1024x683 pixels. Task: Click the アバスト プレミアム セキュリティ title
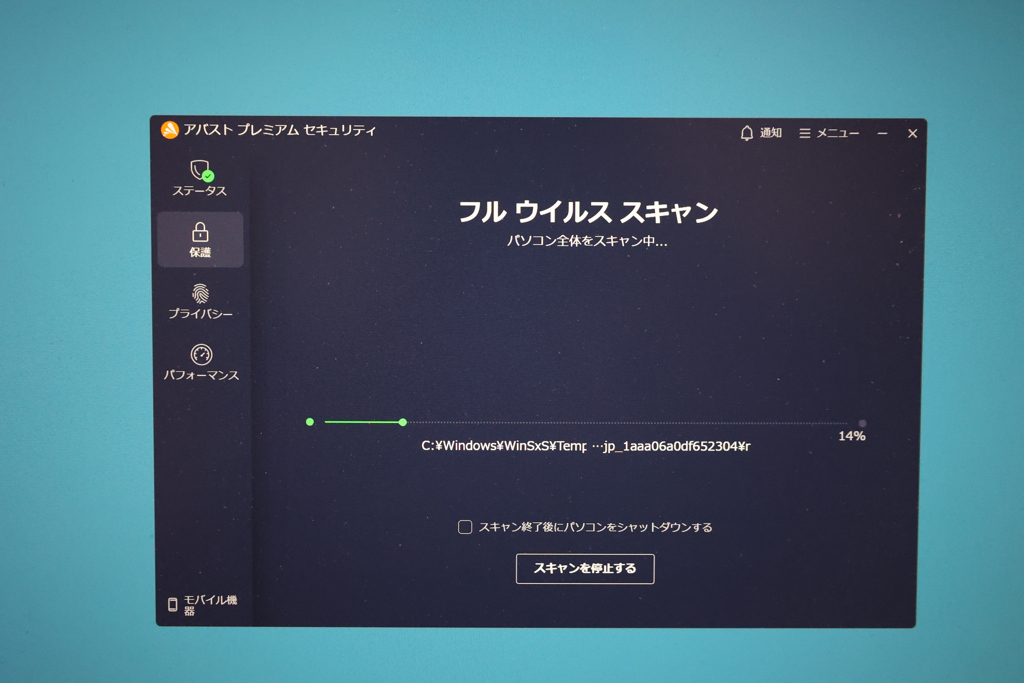280,130
